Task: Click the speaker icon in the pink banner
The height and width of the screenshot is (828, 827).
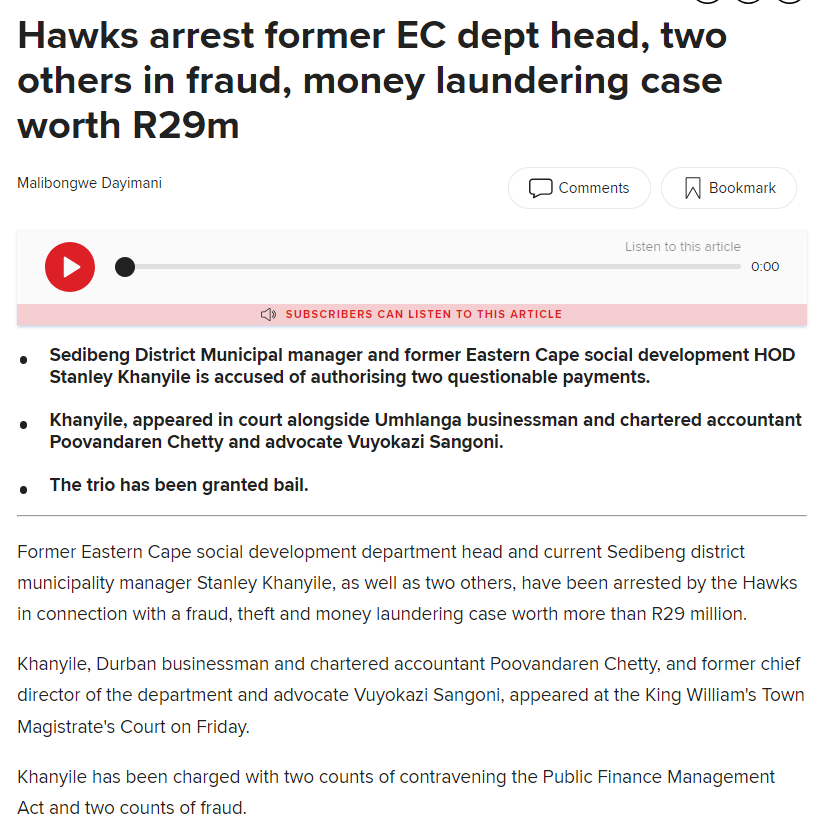Action: pos(268,314)
